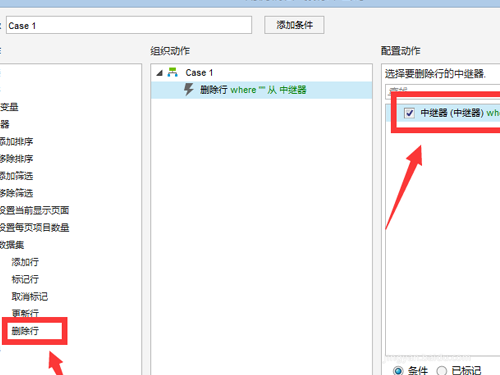Click the 数据集 group item
The height and width of the screenshot is (375, 500).
coord(12,245)
